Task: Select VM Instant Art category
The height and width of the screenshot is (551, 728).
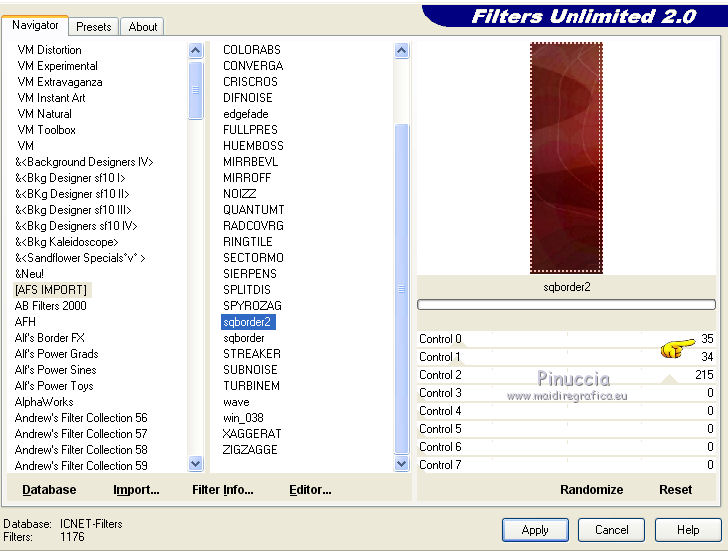Action: click(52, 98)
